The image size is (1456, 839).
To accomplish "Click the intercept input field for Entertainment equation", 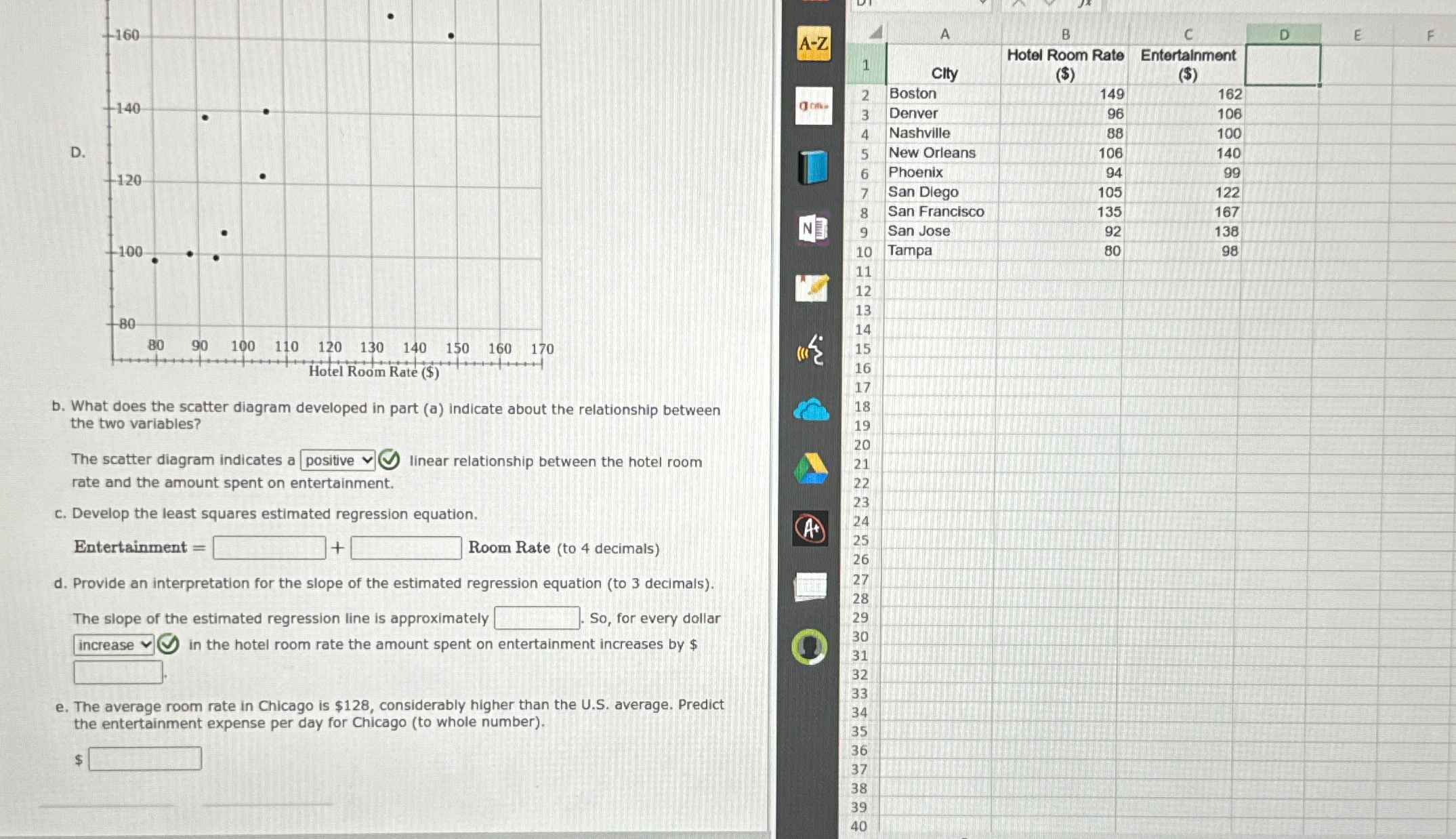I will pyautogui.click(x=269, y=548).
